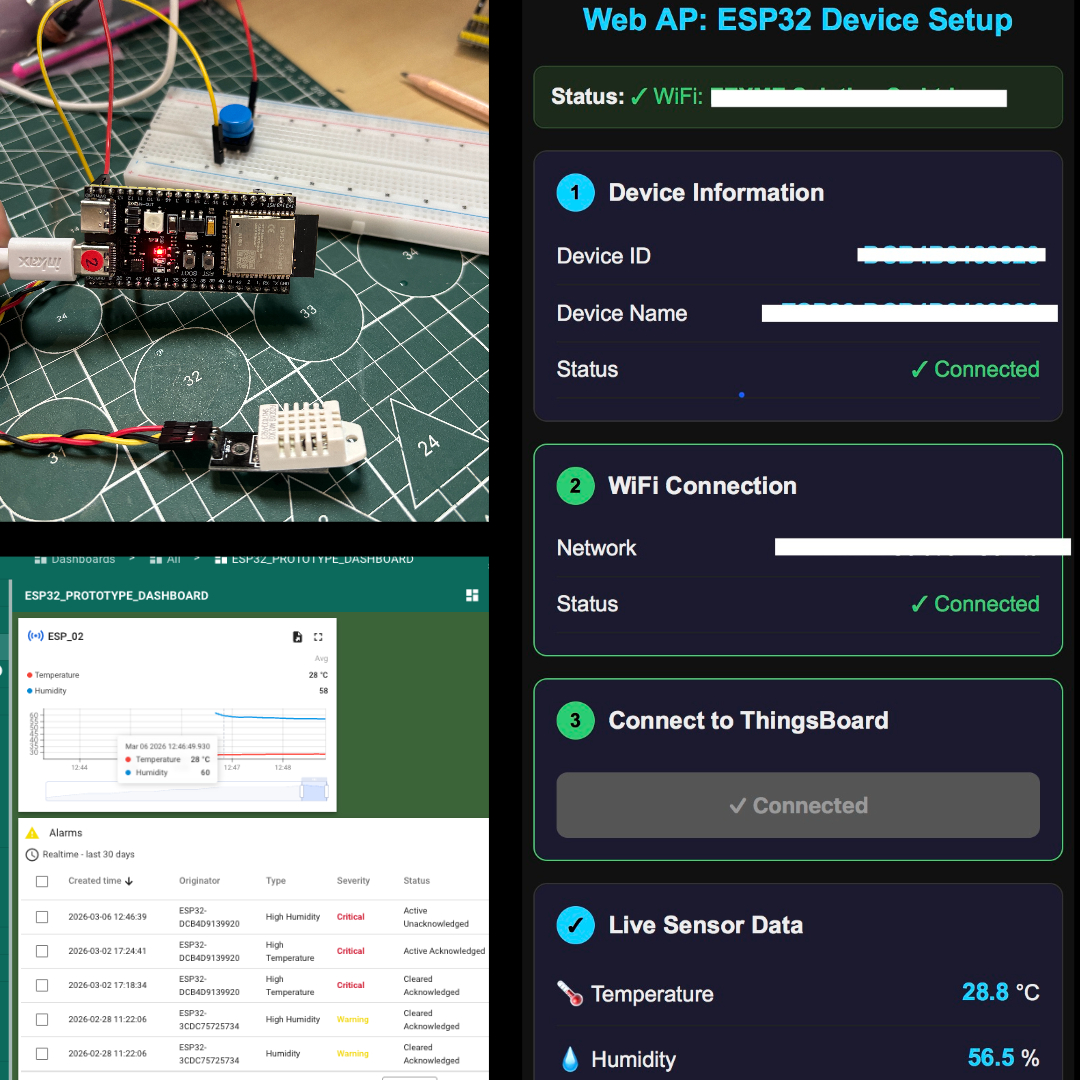Sort alarms by Type column
Viewport: 1080px width, 1080px height.
276,881
